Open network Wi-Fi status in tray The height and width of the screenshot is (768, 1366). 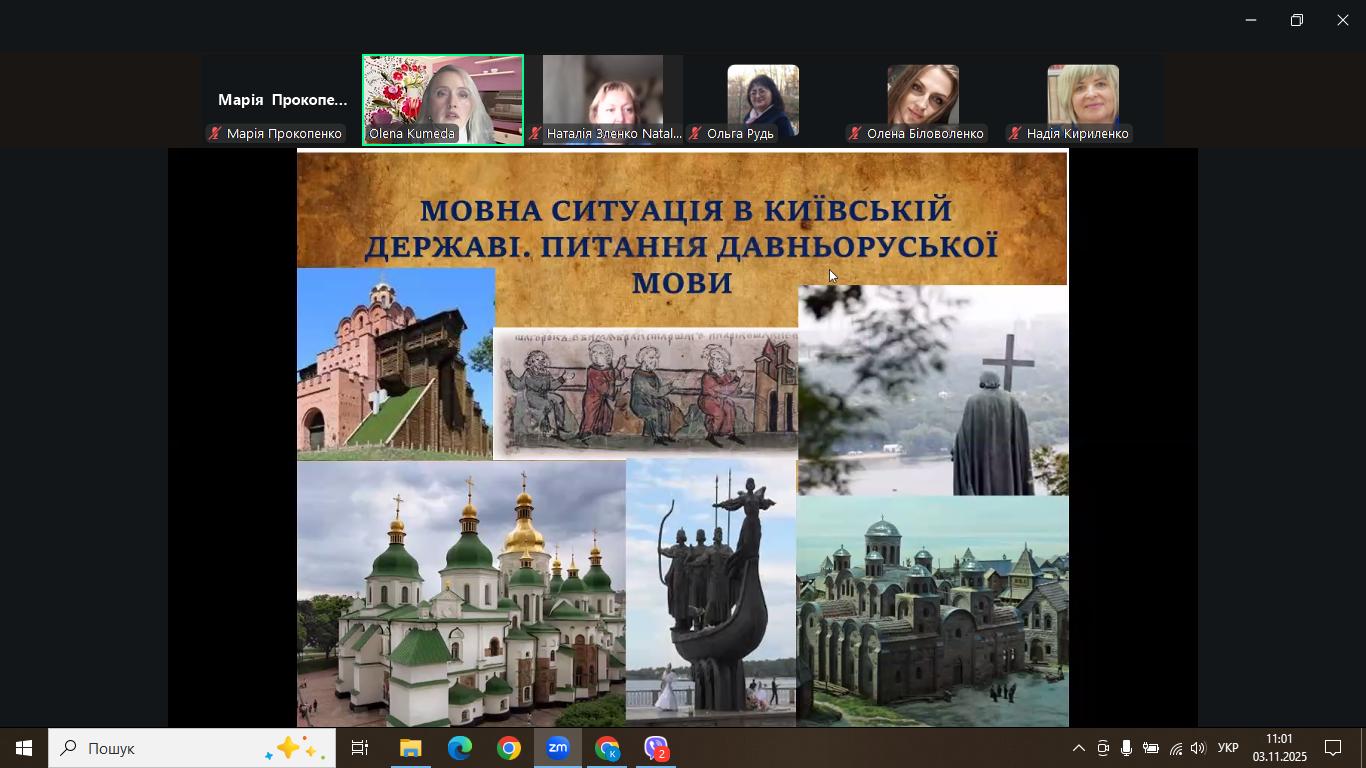[1175, 748]
